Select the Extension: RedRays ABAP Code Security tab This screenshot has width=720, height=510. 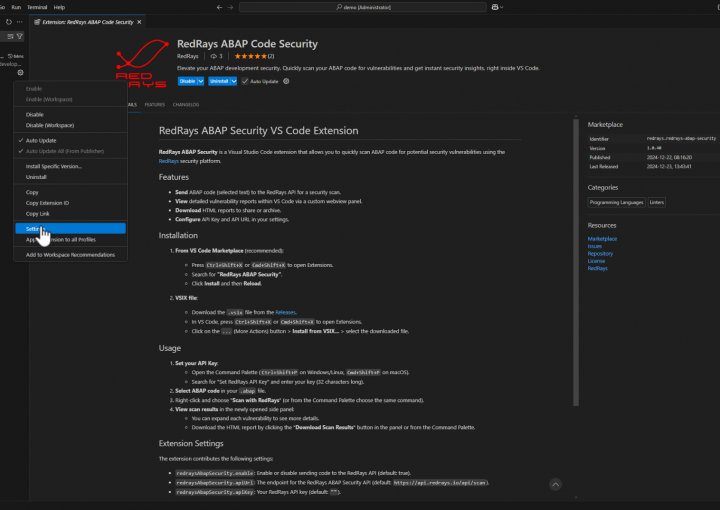click(x=87, y=22)
